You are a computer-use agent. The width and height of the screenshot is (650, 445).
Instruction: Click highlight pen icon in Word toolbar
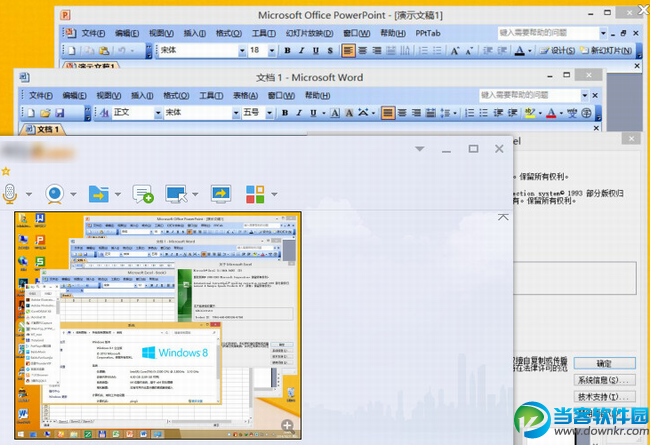point(530,113)
